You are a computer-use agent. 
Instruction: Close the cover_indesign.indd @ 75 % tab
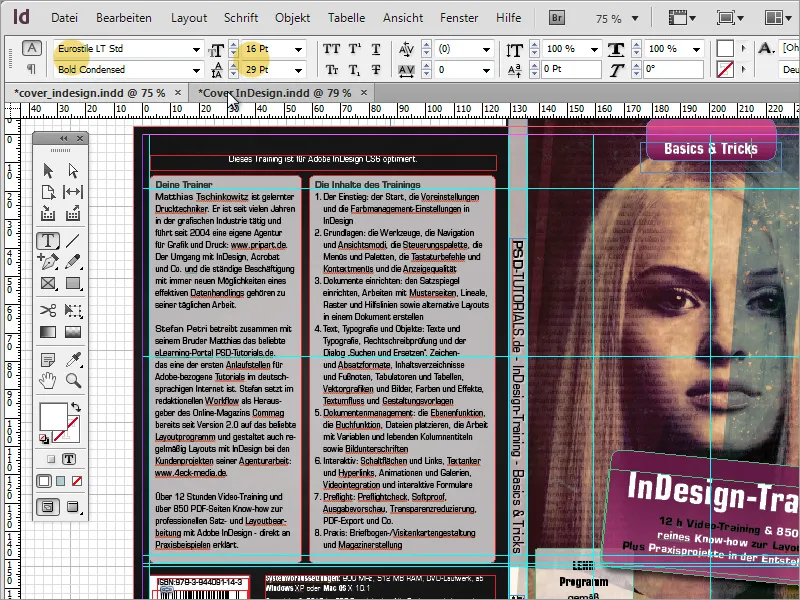pyautogui.click(x=178, y=93)
